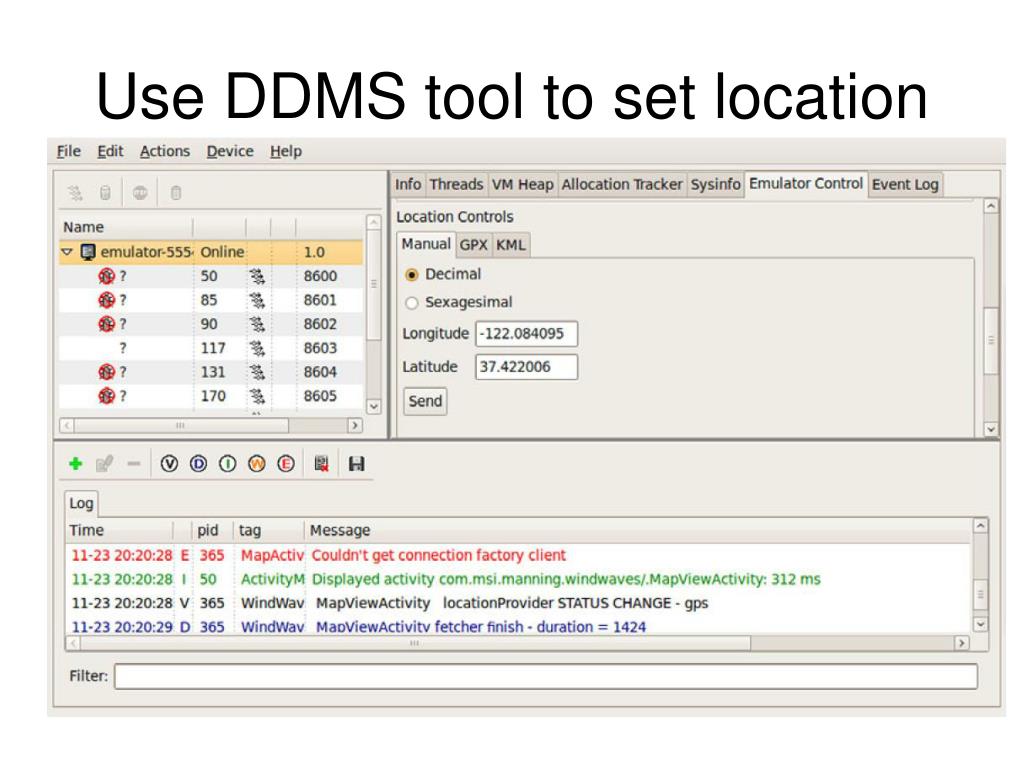Select the Decimal radio button
The width and height of the screenshot is (1024, 768).
tap(411, 275)
